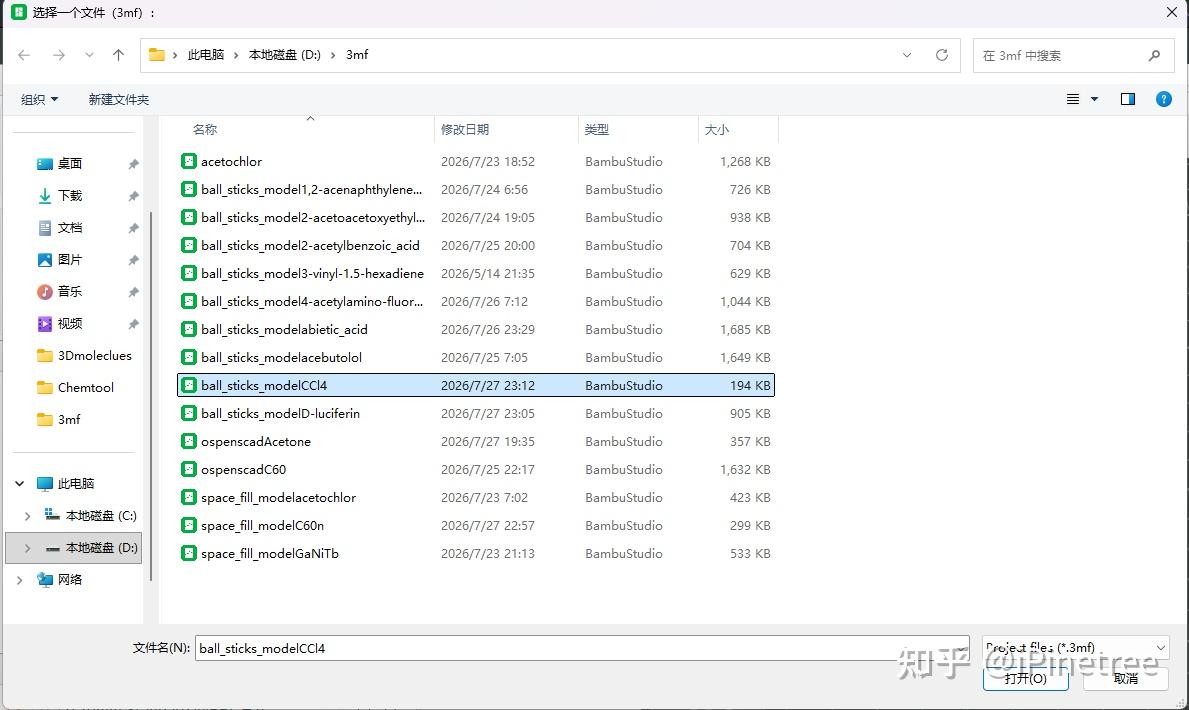
Task: Click the magnifier search icon
Action: click(x=1154, y=55)
